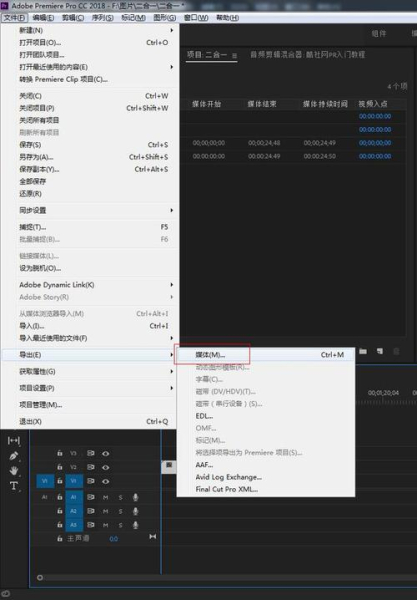Toggle the A1 track lock

click(60, 497)
